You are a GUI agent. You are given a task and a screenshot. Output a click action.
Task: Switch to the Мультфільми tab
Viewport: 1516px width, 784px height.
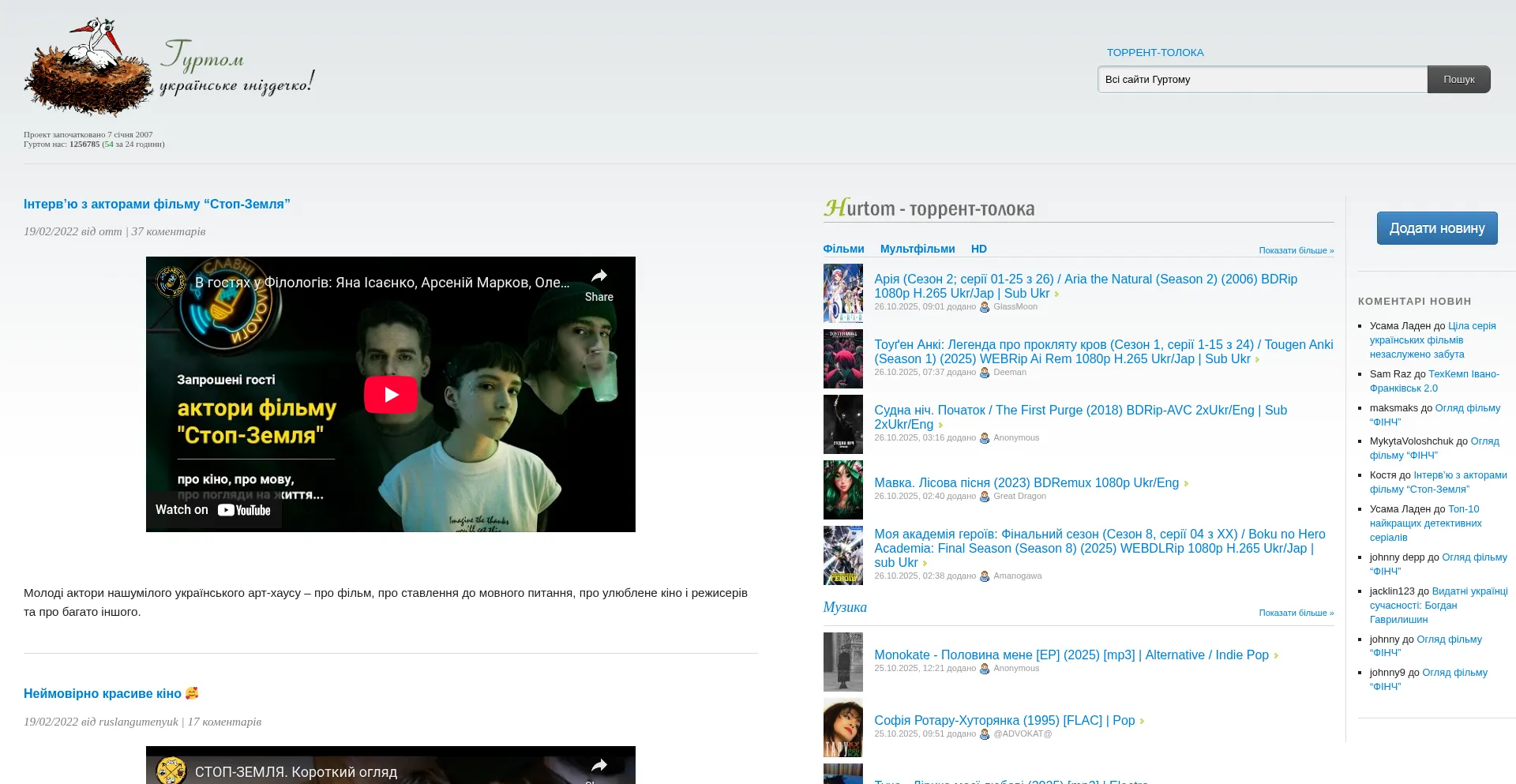coord(917,249)
